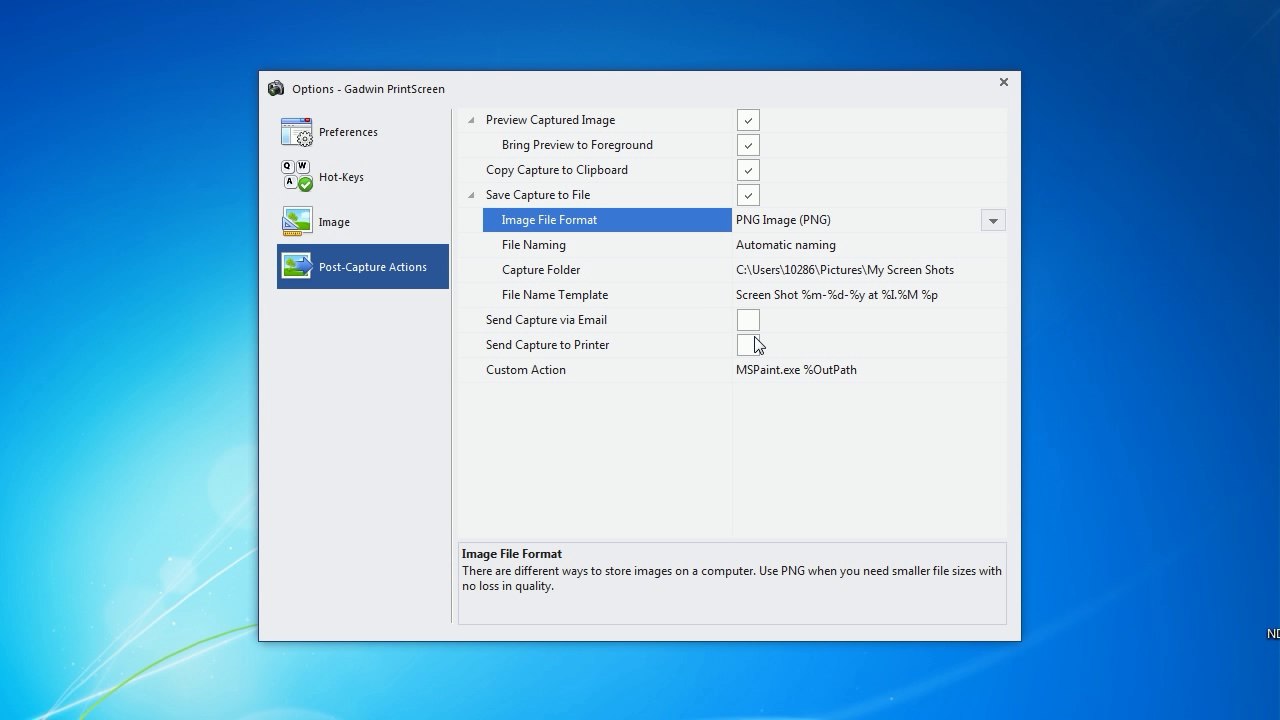
Task: Enable Send Capture to Printer checkbox
Action: 748,345
